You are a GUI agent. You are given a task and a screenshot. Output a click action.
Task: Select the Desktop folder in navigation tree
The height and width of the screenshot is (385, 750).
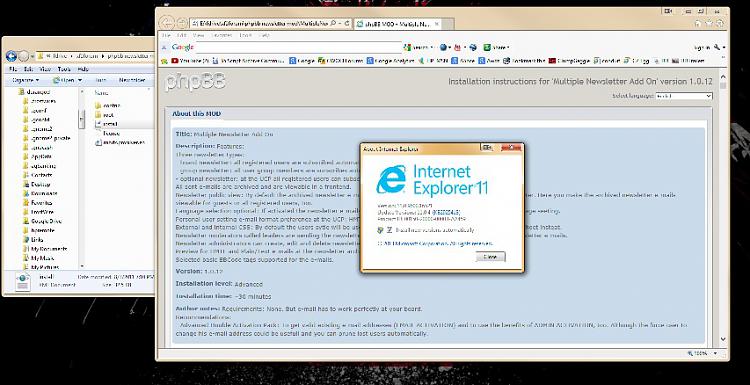[41, 184]
